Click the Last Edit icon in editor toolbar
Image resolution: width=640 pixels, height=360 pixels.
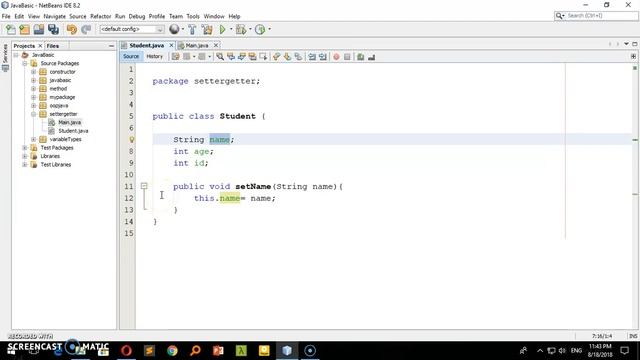click(x=176, y=57)
